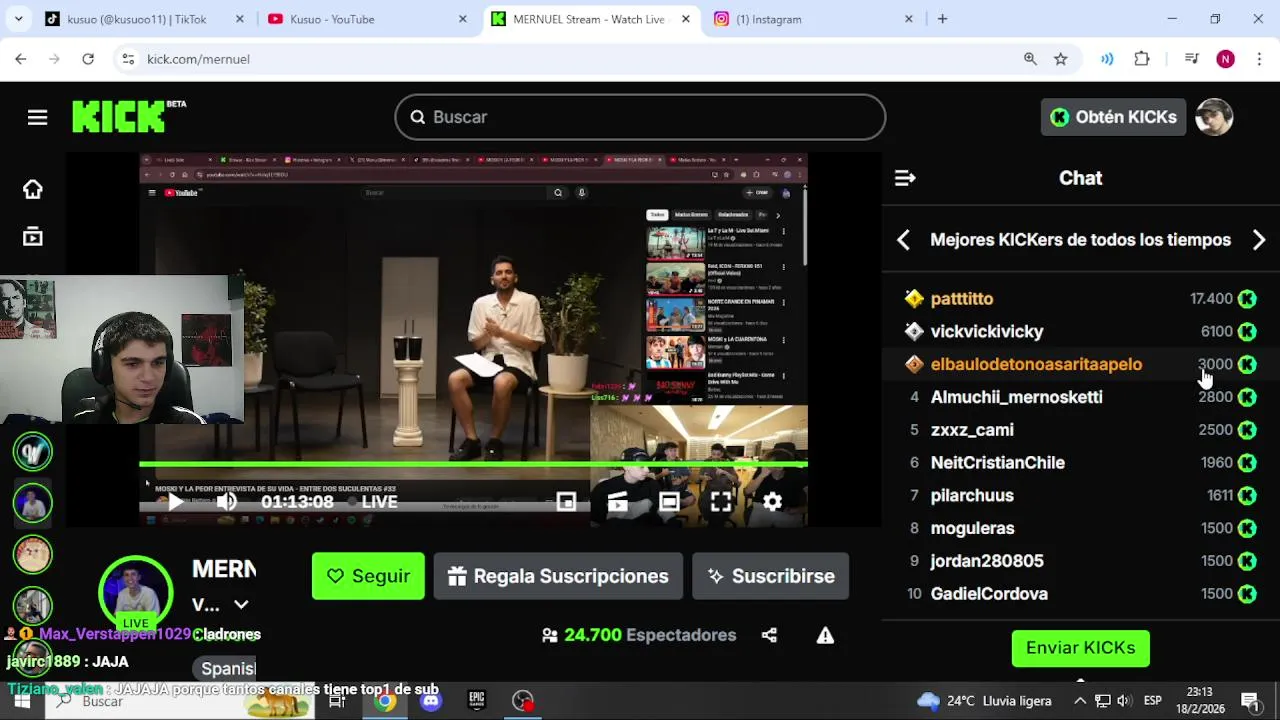Image resolution: width=1280 pixels, height=720 pixels.
Task: Open Chrome profile N icon
Action: tap(1225, 59)
